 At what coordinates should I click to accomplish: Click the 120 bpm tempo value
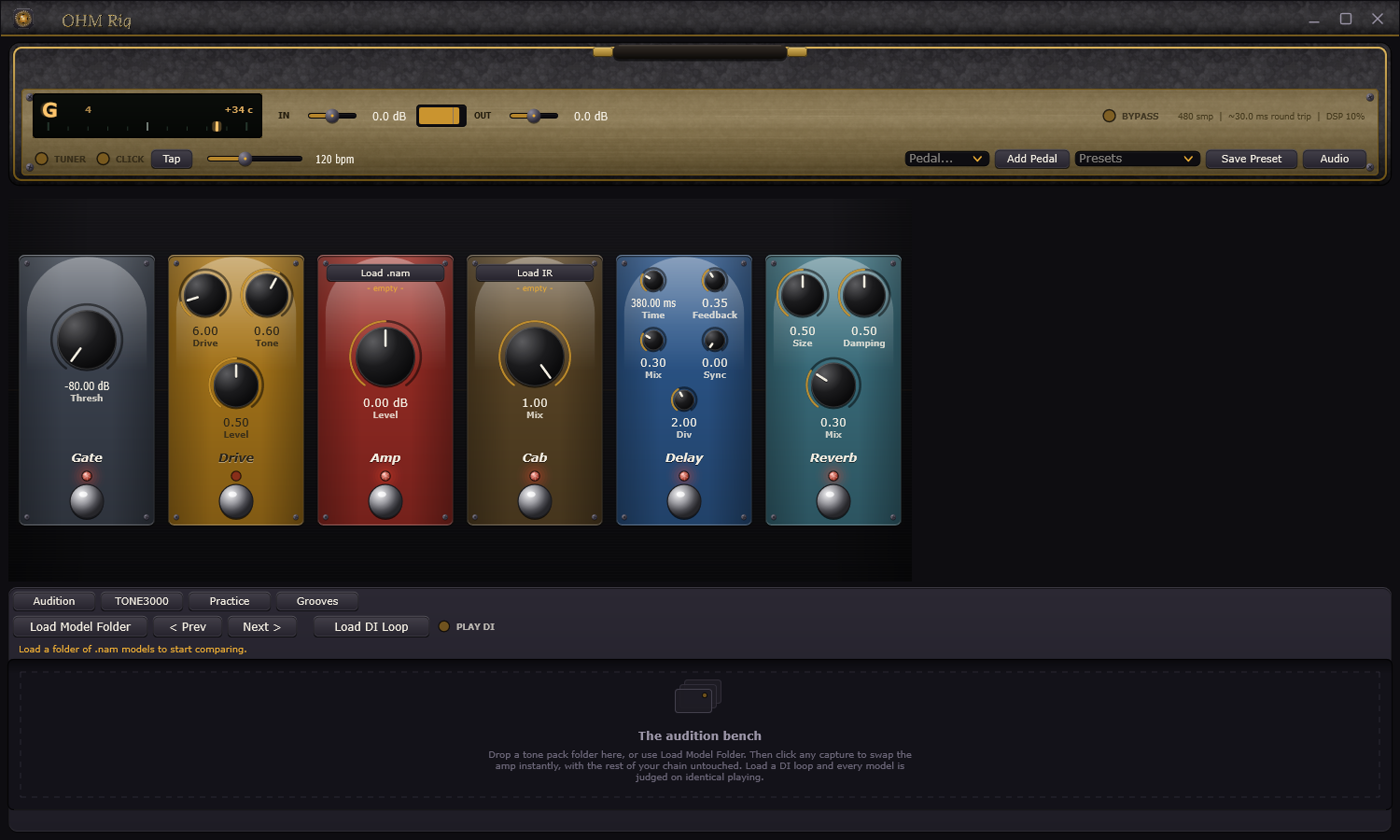[x=335, y=159]
